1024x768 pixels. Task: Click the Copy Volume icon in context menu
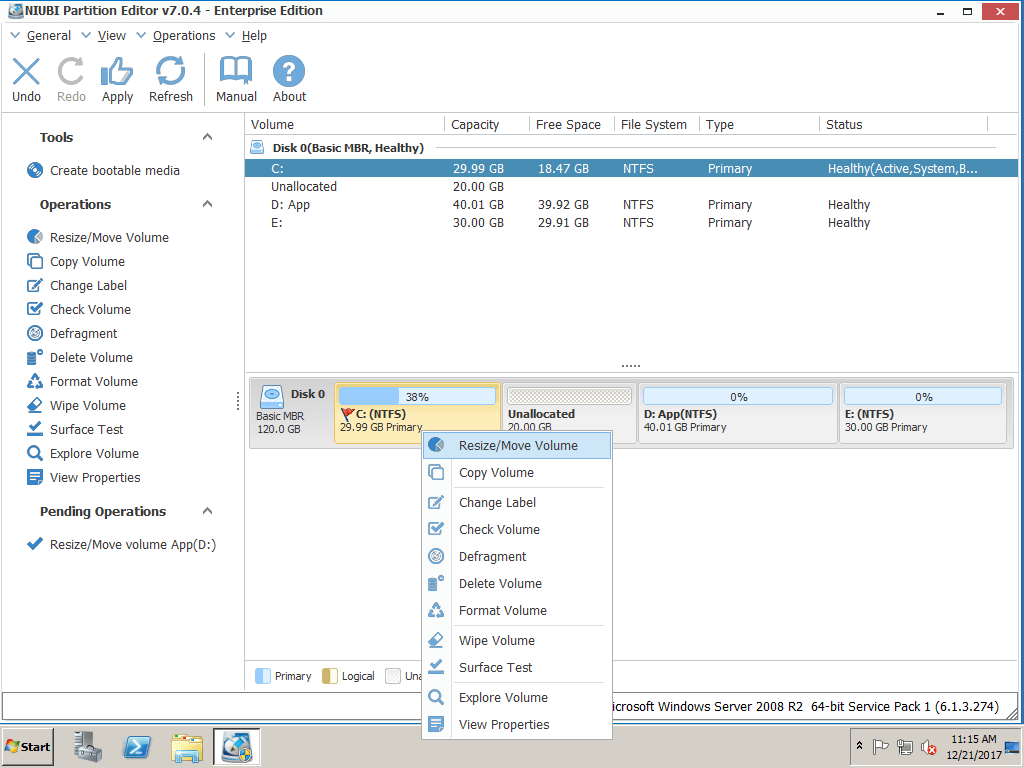pos(436,472)
